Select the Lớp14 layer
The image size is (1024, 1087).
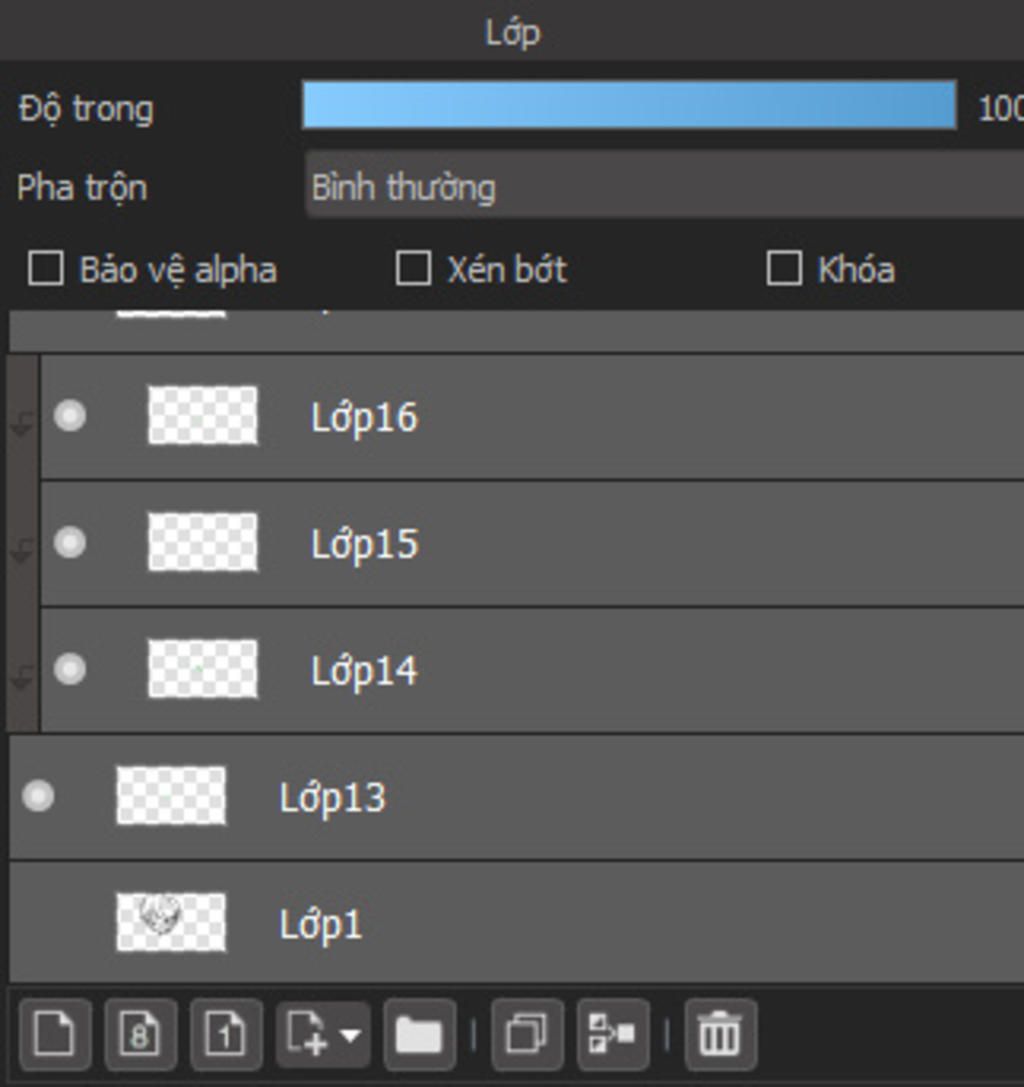pyautogui.click(x=532, y=670)
